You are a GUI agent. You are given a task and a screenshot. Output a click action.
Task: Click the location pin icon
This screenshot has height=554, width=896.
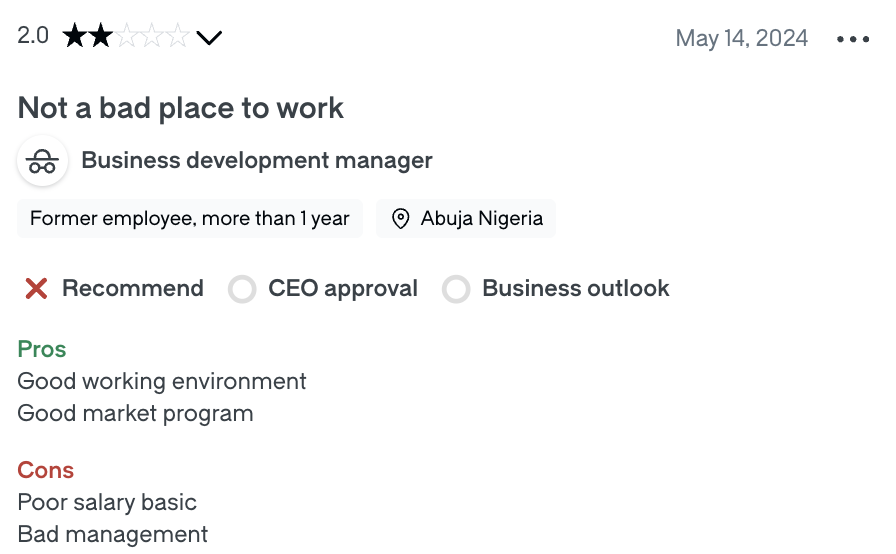click(401, 219)
